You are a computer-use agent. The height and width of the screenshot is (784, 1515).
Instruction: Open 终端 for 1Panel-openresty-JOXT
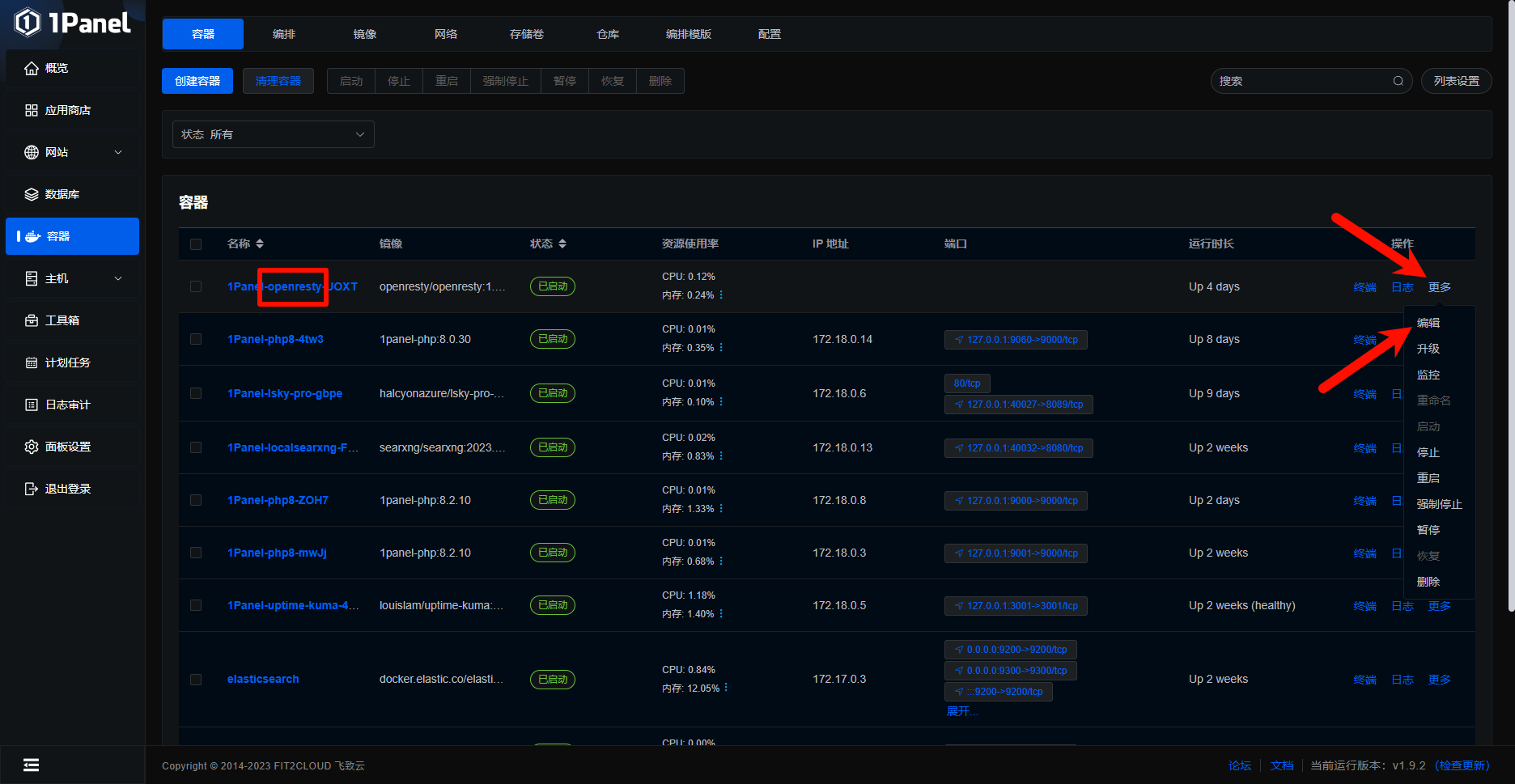1365,287
